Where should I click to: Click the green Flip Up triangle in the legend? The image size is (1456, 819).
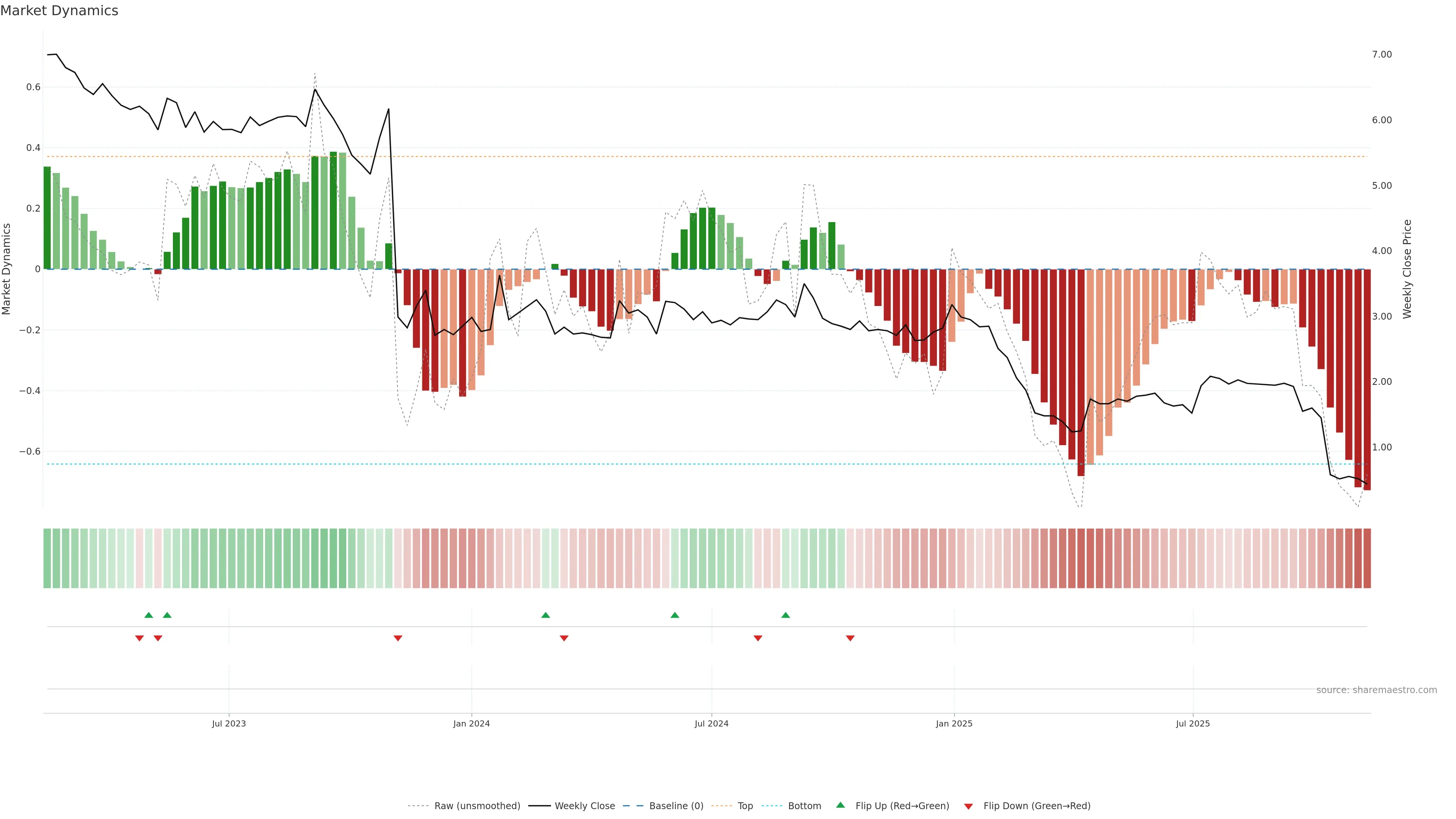tap(841, 805)
